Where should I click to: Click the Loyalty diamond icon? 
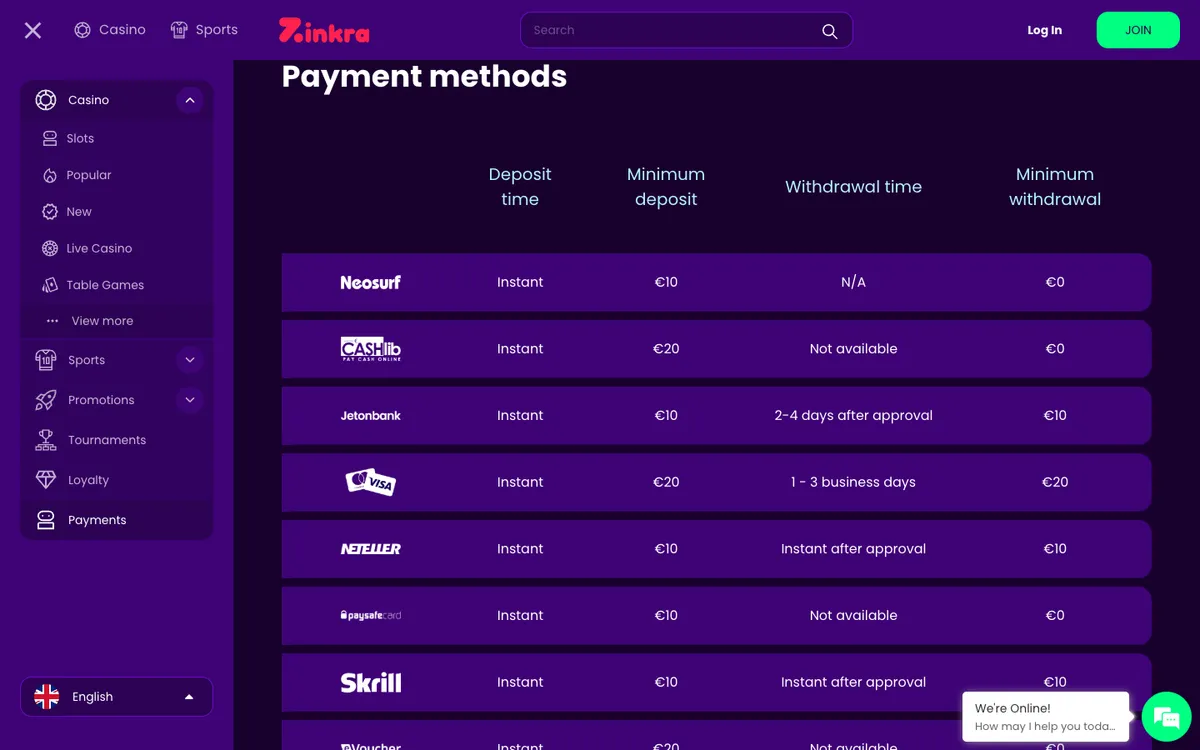tap(46, 480)
